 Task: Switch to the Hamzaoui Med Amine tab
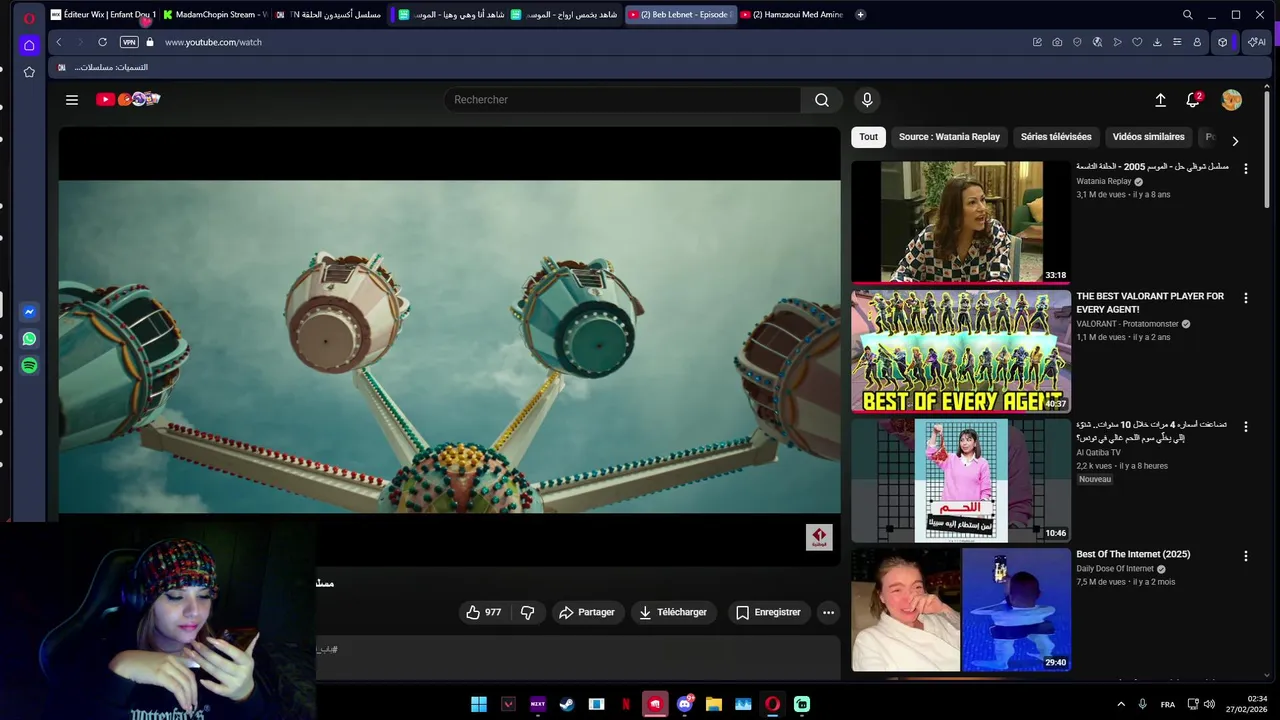click(x=792, y=15)
